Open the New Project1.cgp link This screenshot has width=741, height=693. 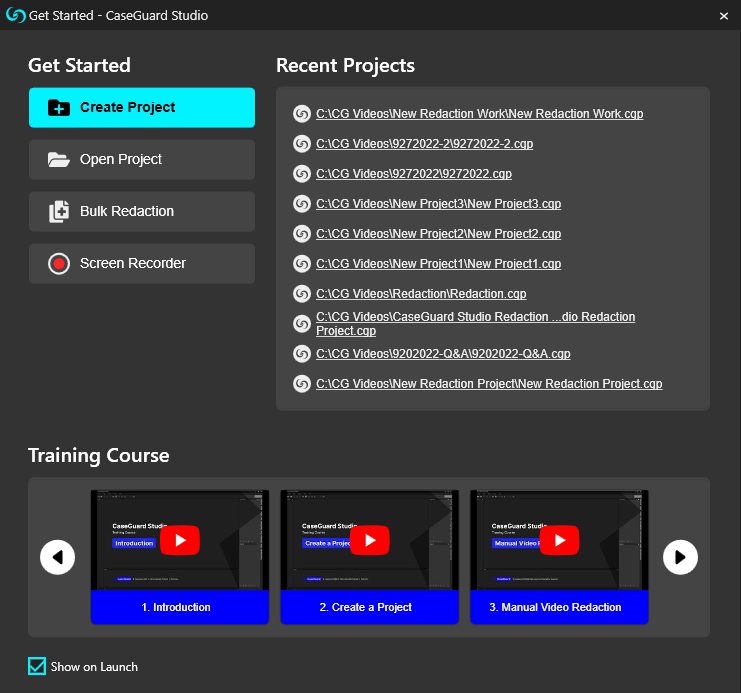coord(438,264)
